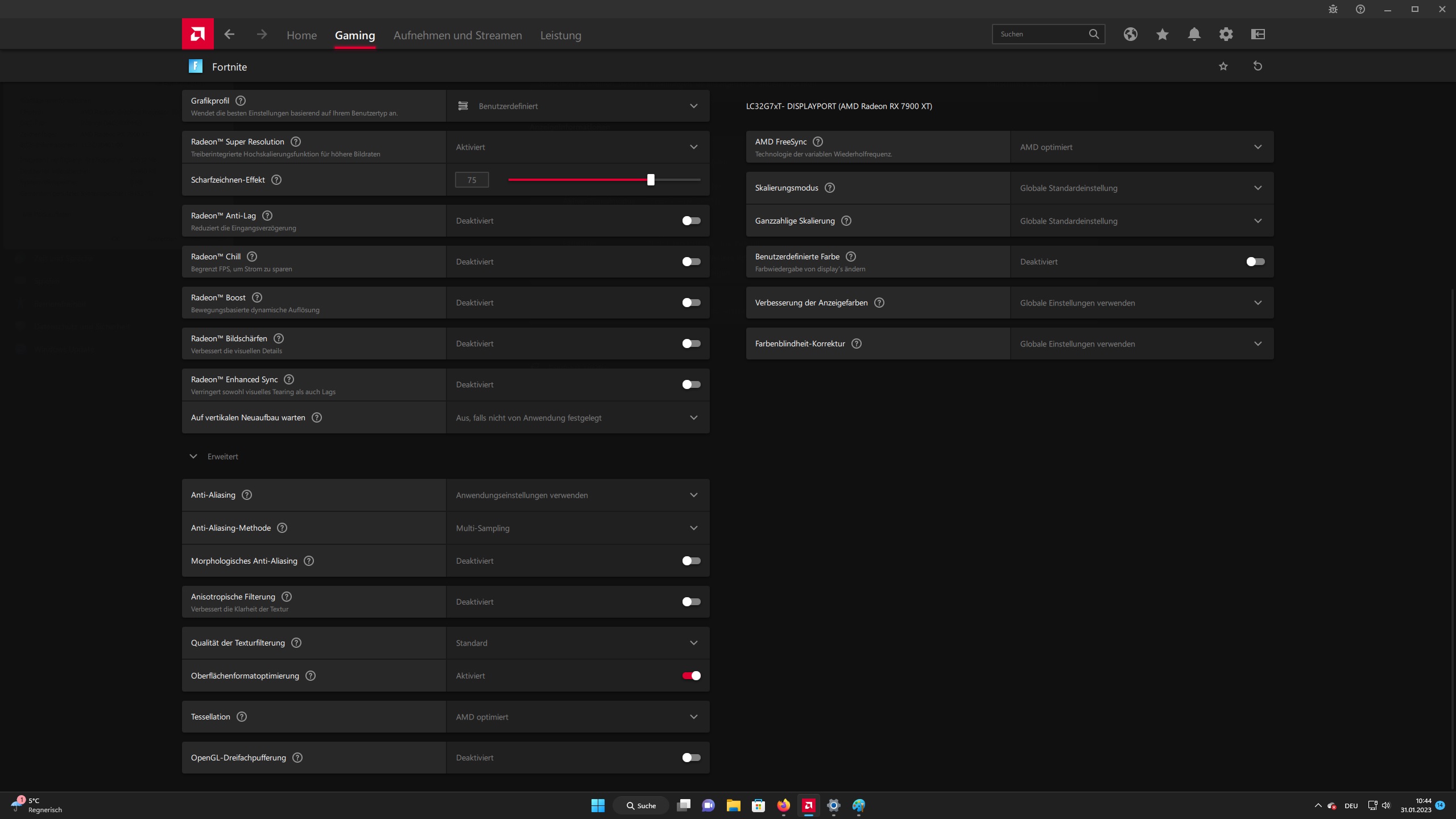This screenshot has width=1456, height=819.
Task: Open the settings gear icon
Action: pyautogui.click(x=1226, y=34)
